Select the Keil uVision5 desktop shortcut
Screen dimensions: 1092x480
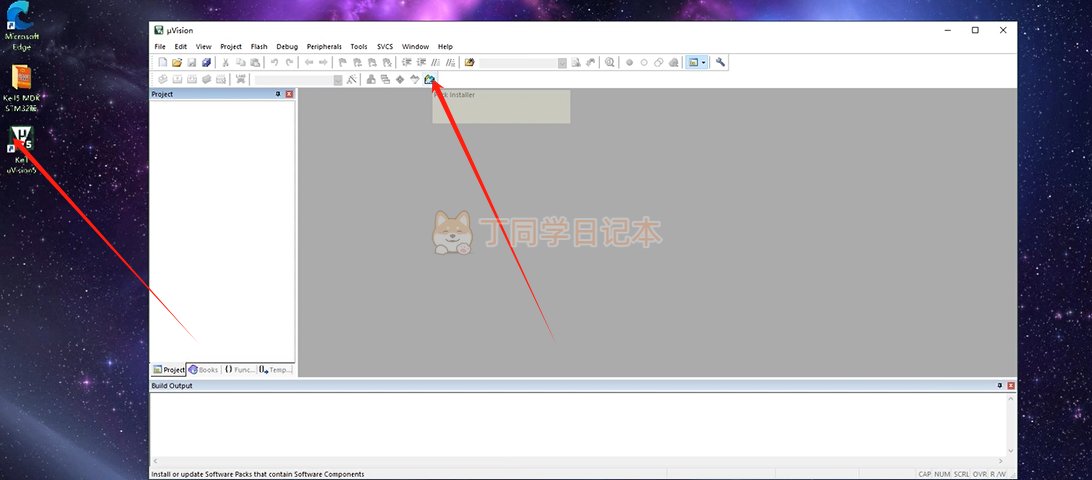click(21, 149)
